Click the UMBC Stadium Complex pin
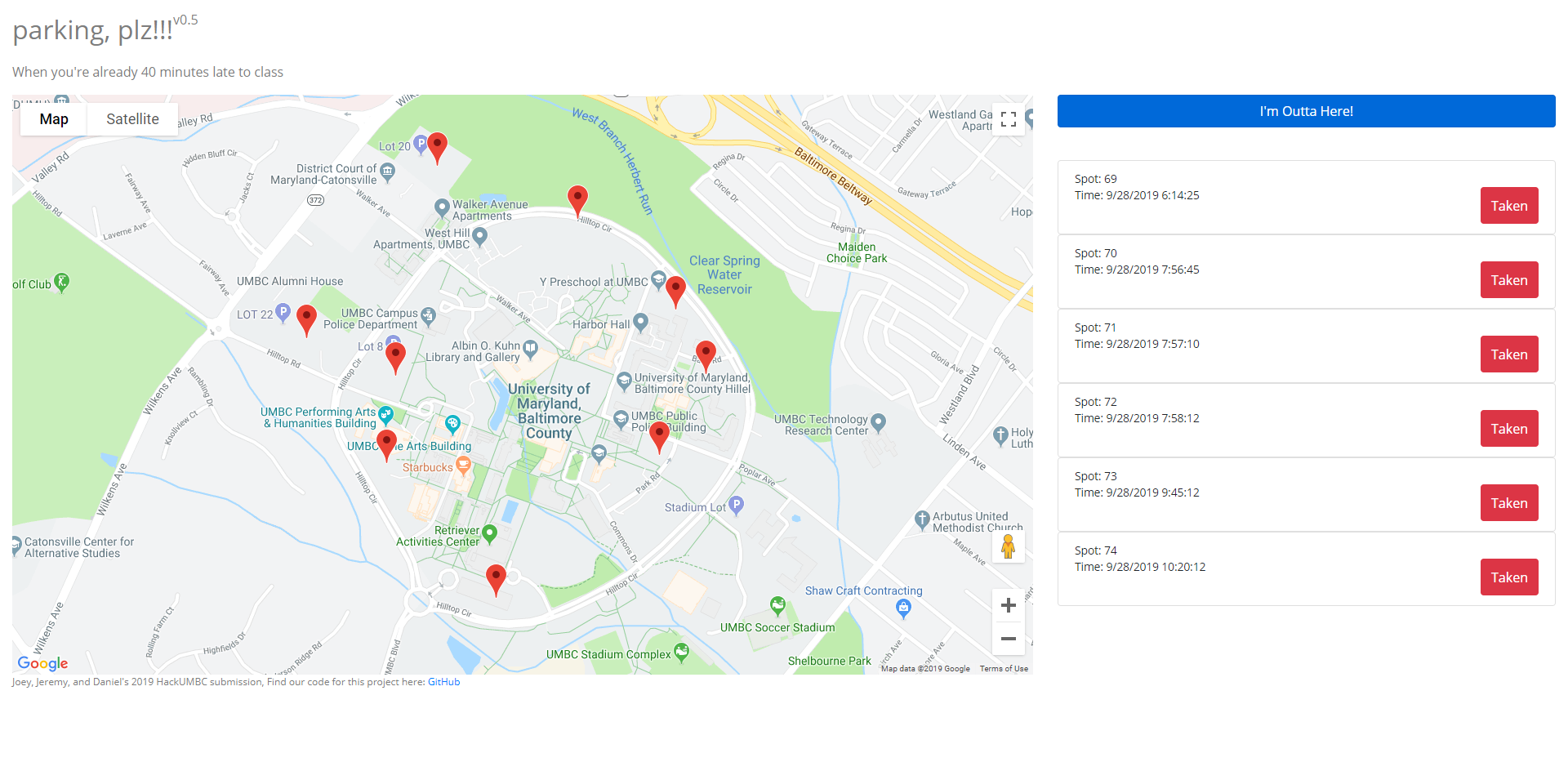Viewport: 1568px width, 771px height. 681,652
